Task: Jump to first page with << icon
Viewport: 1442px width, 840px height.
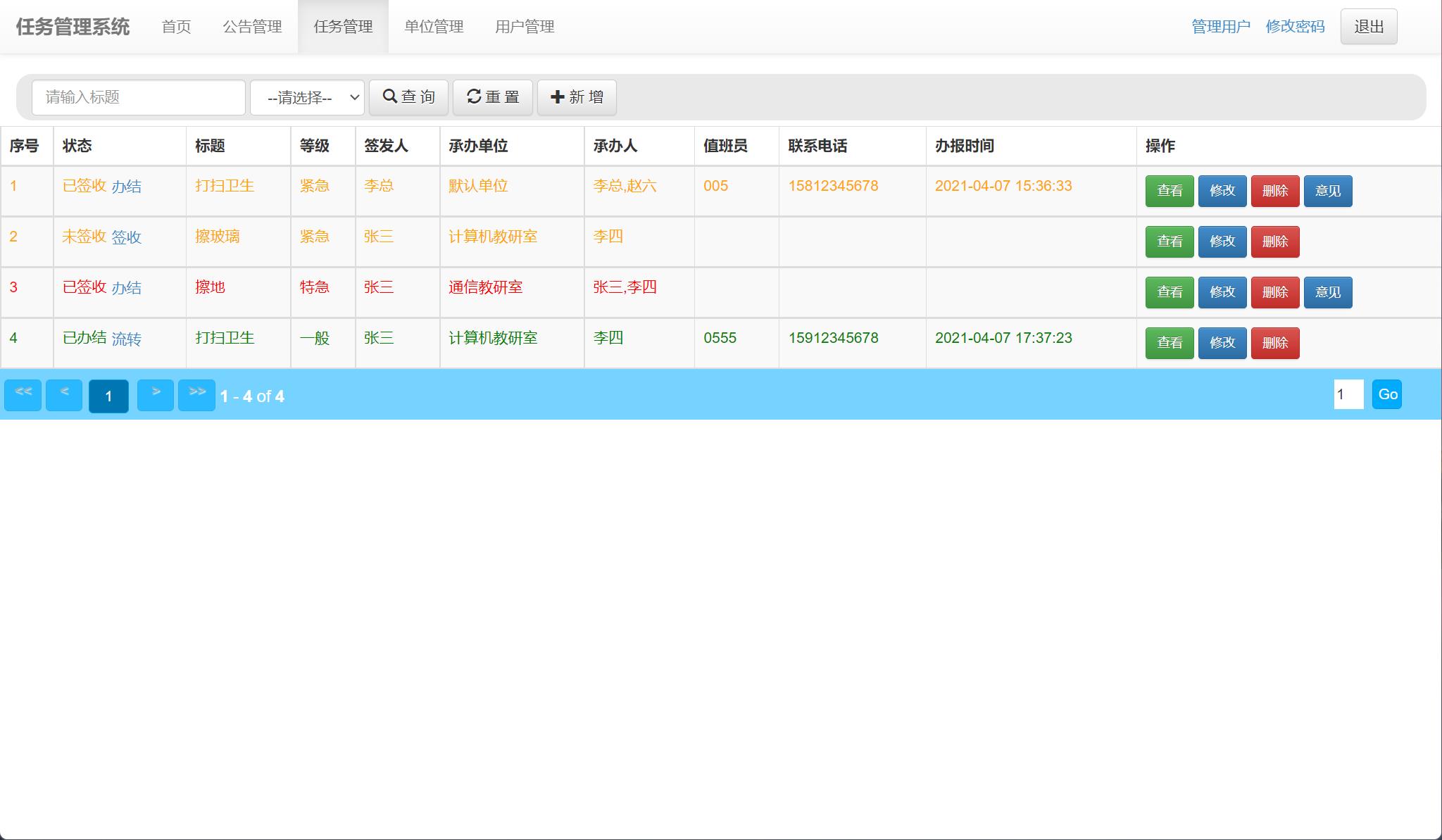Action: (23, 395)
